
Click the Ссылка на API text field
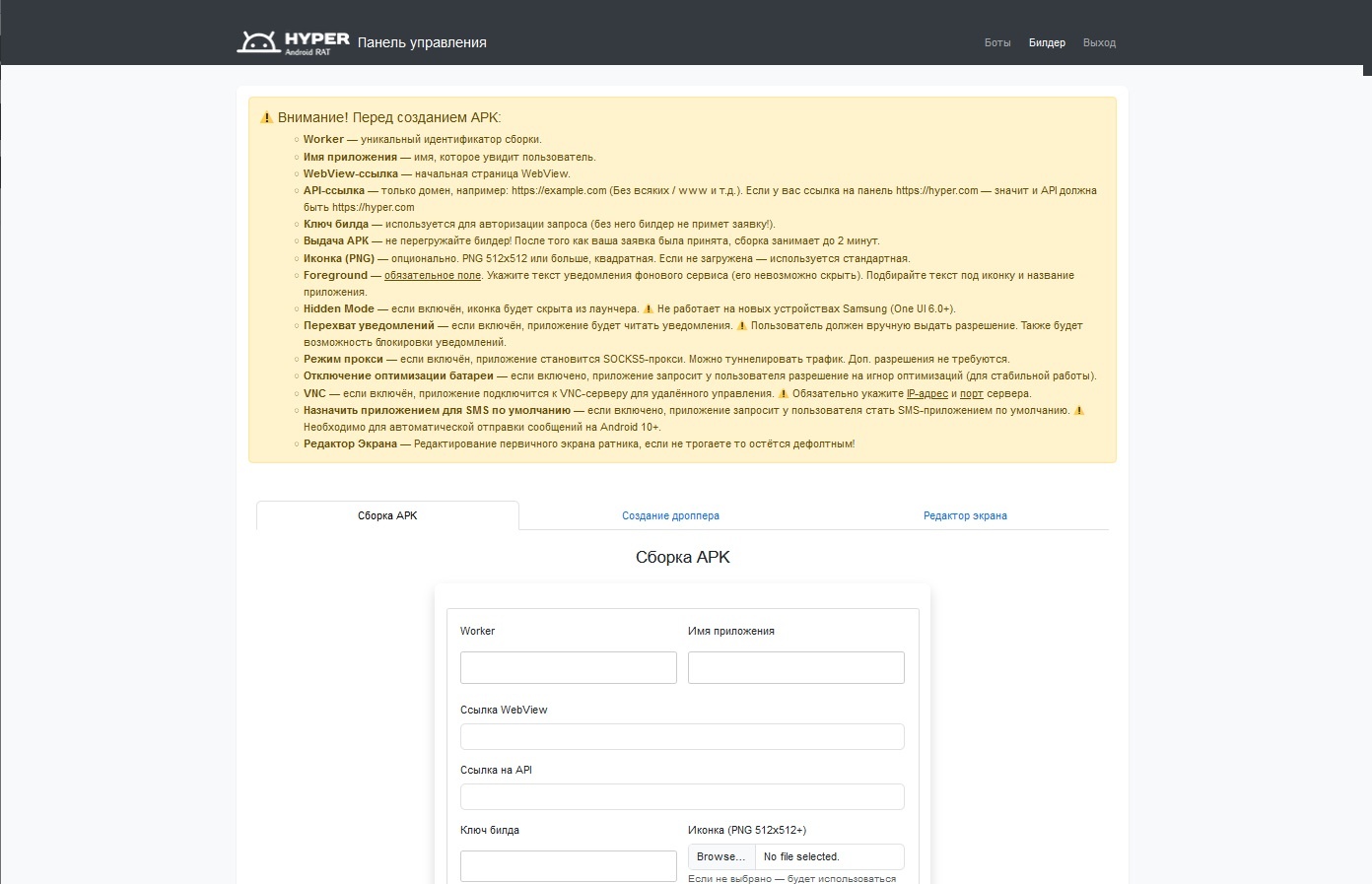(x=682, y=797)
